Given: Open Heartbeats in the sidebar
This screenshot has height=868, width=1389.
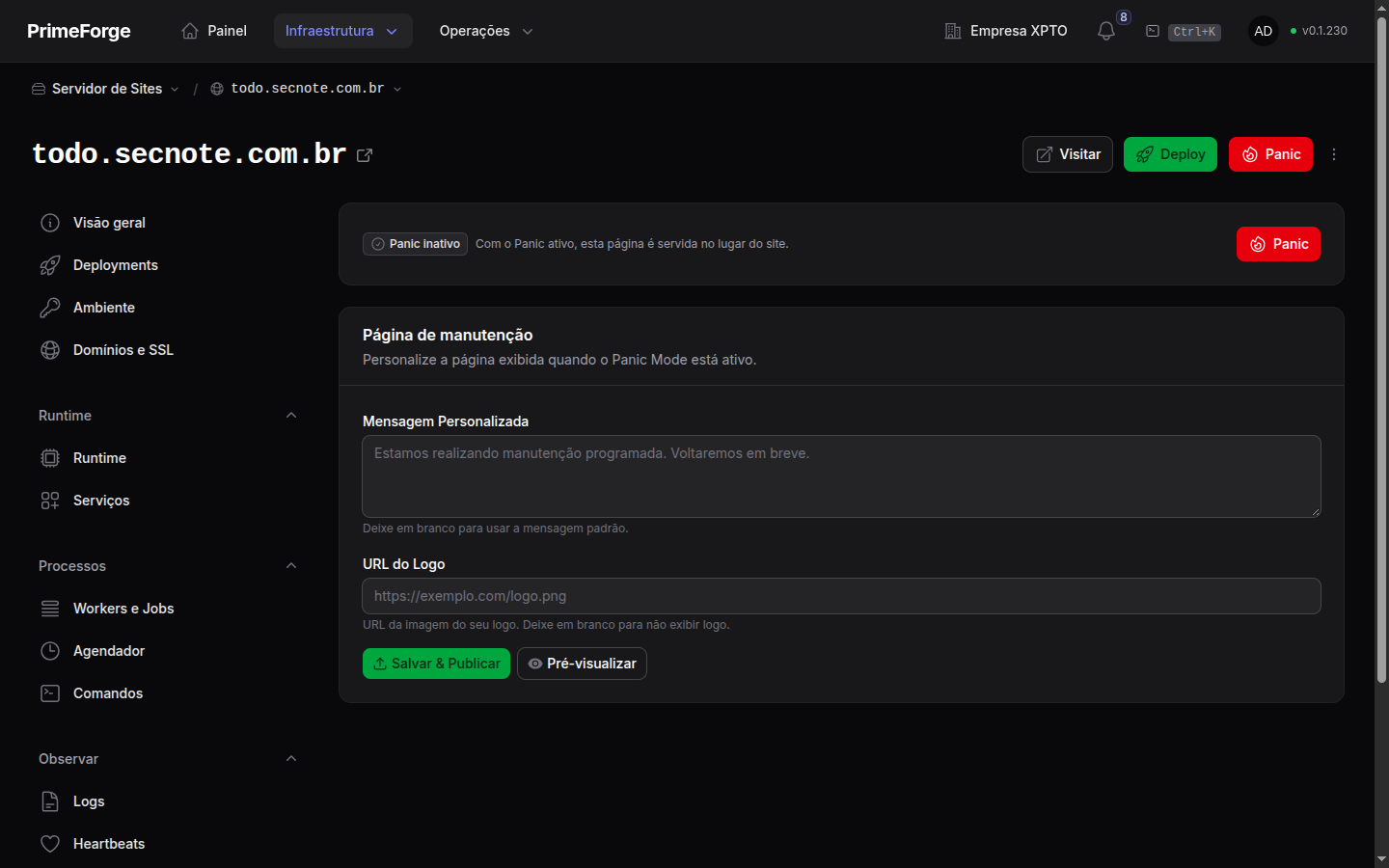Looking at the screenshot, I should click(168, 844).
